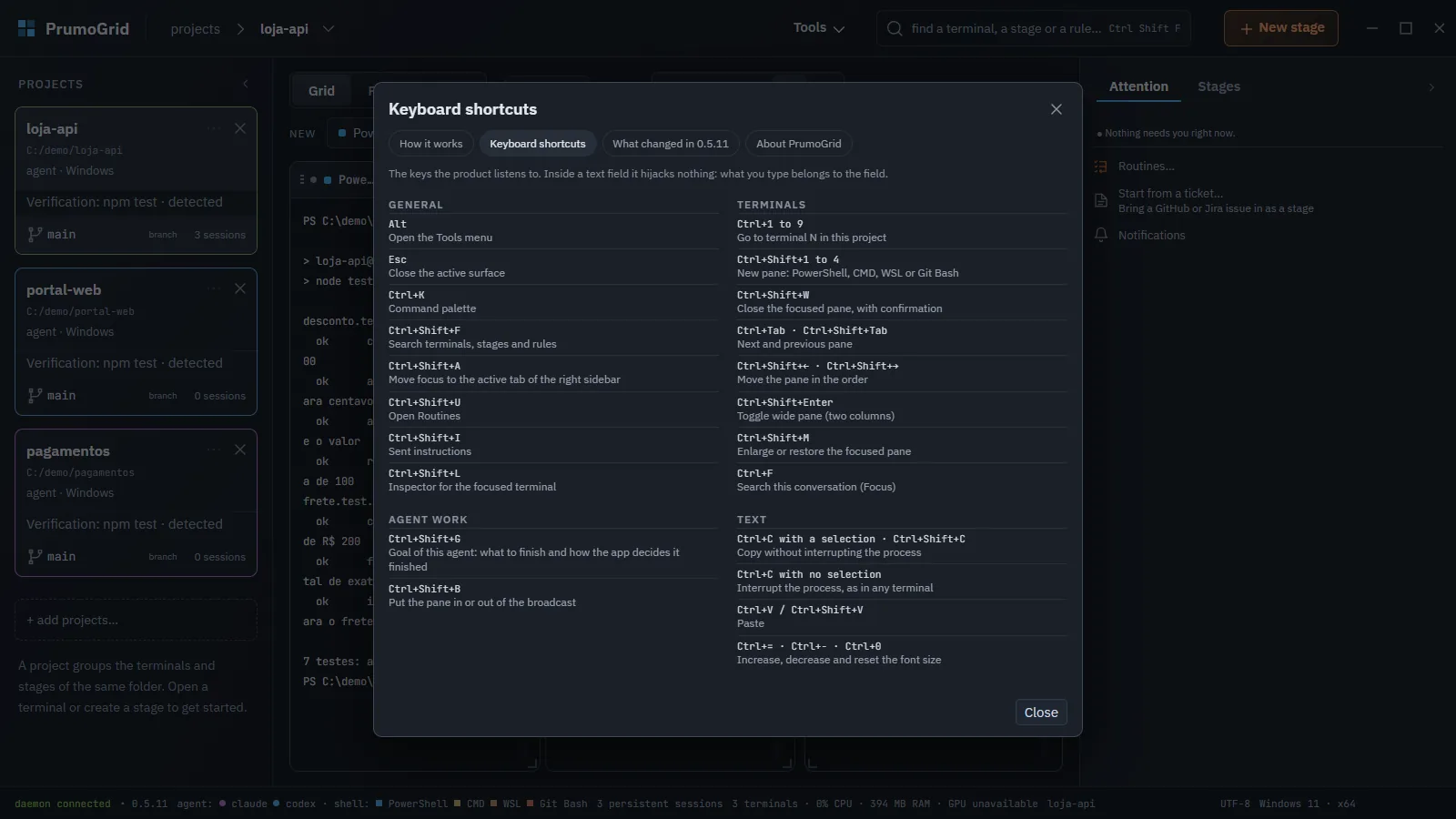Minimize the PrumoGrid window
Viewport: 1456px width, 819px height.
1372,28
